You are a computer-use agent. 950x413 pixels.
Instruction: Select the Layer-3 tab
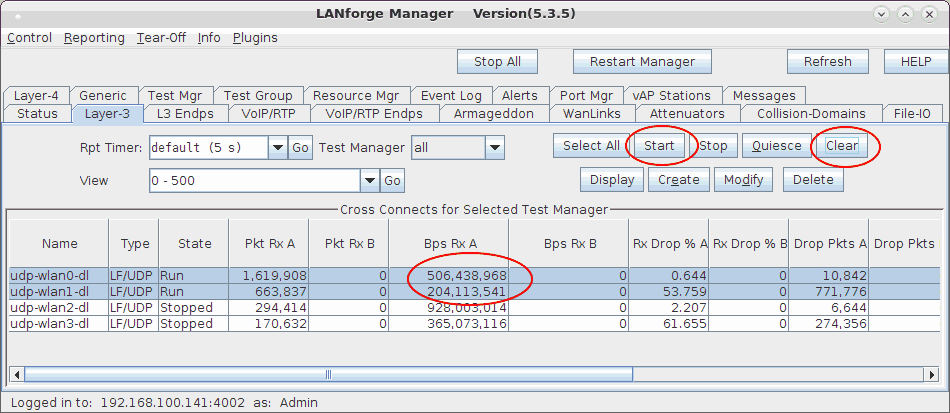click(x=107, y=114)
